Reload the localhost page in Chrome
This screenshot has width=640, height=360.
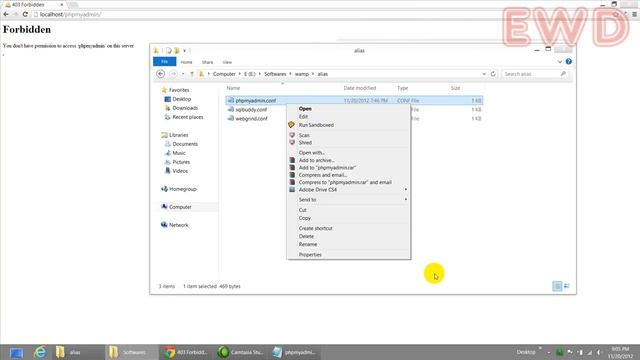tap(25, 14)
